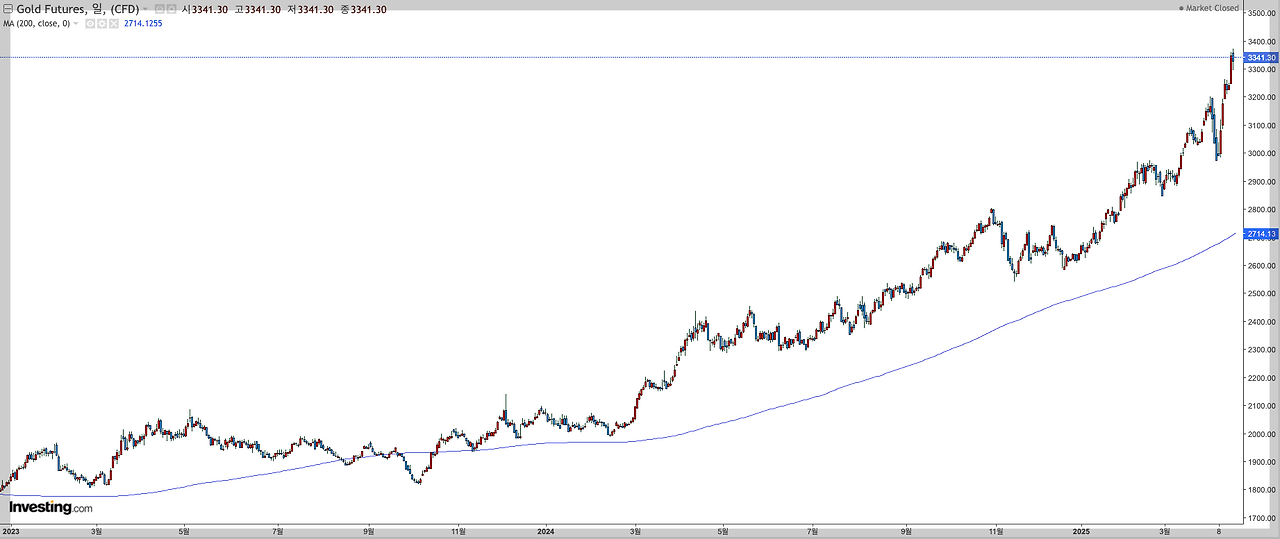Open MA 200 indicator settings gear

(x=102, y=23)
